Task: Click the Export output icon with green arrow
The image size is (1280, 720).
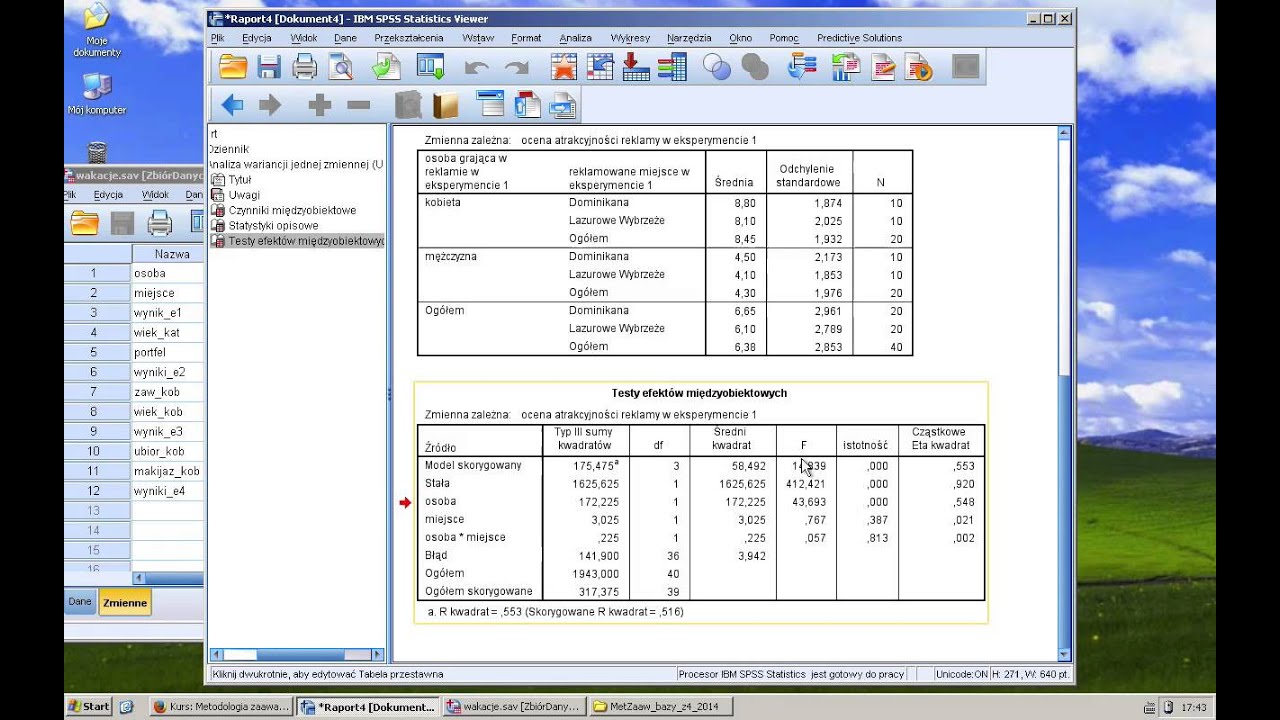Action: tap(386, 67)
